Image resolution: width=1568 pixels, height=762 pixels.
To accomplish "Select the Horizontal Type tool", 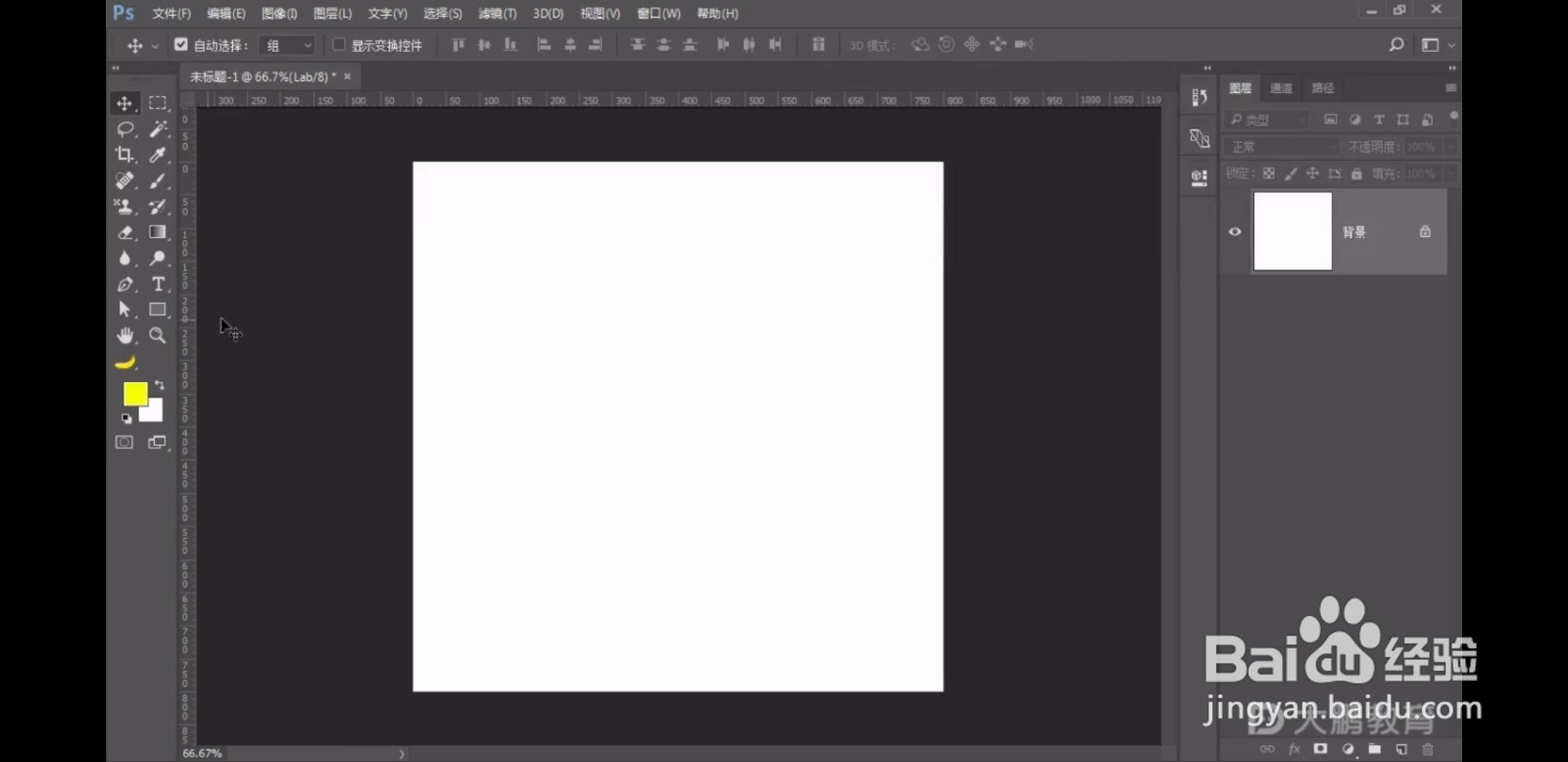I will pos(158,284).
